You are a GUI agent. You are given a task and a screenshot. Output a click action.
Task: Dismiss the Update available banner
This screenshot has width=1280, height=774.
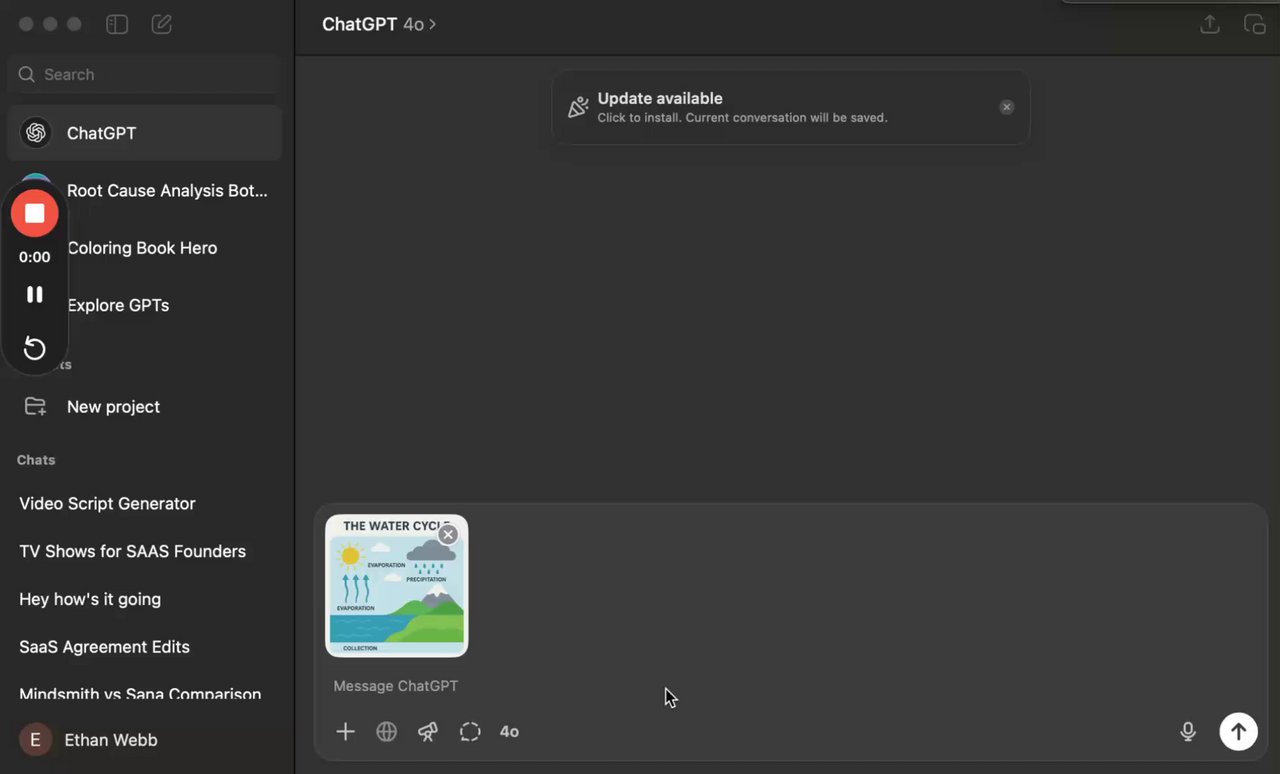pos(1007,107)
